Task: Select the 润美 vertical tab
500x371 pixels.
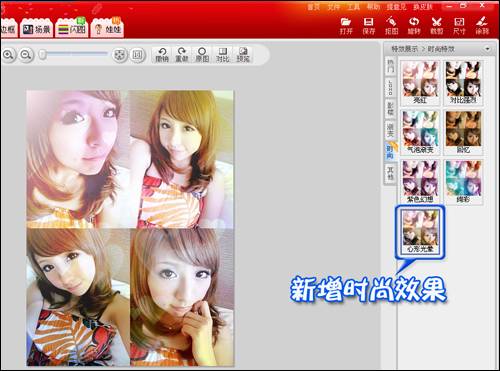Action: (x=390, y=130)
